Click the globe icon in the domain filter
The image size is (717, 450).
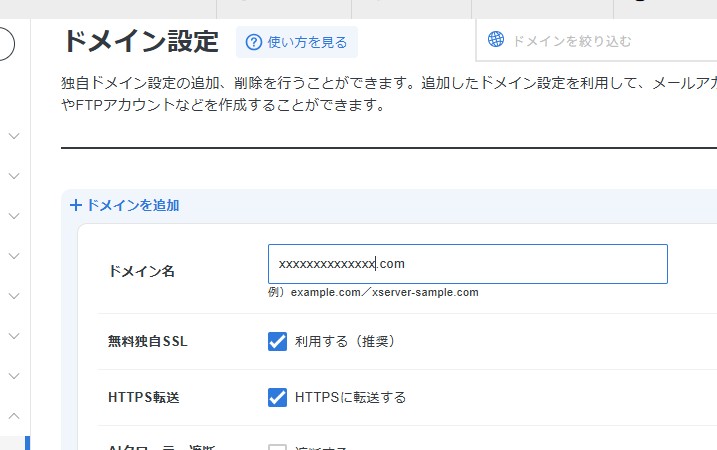[496, 40]
